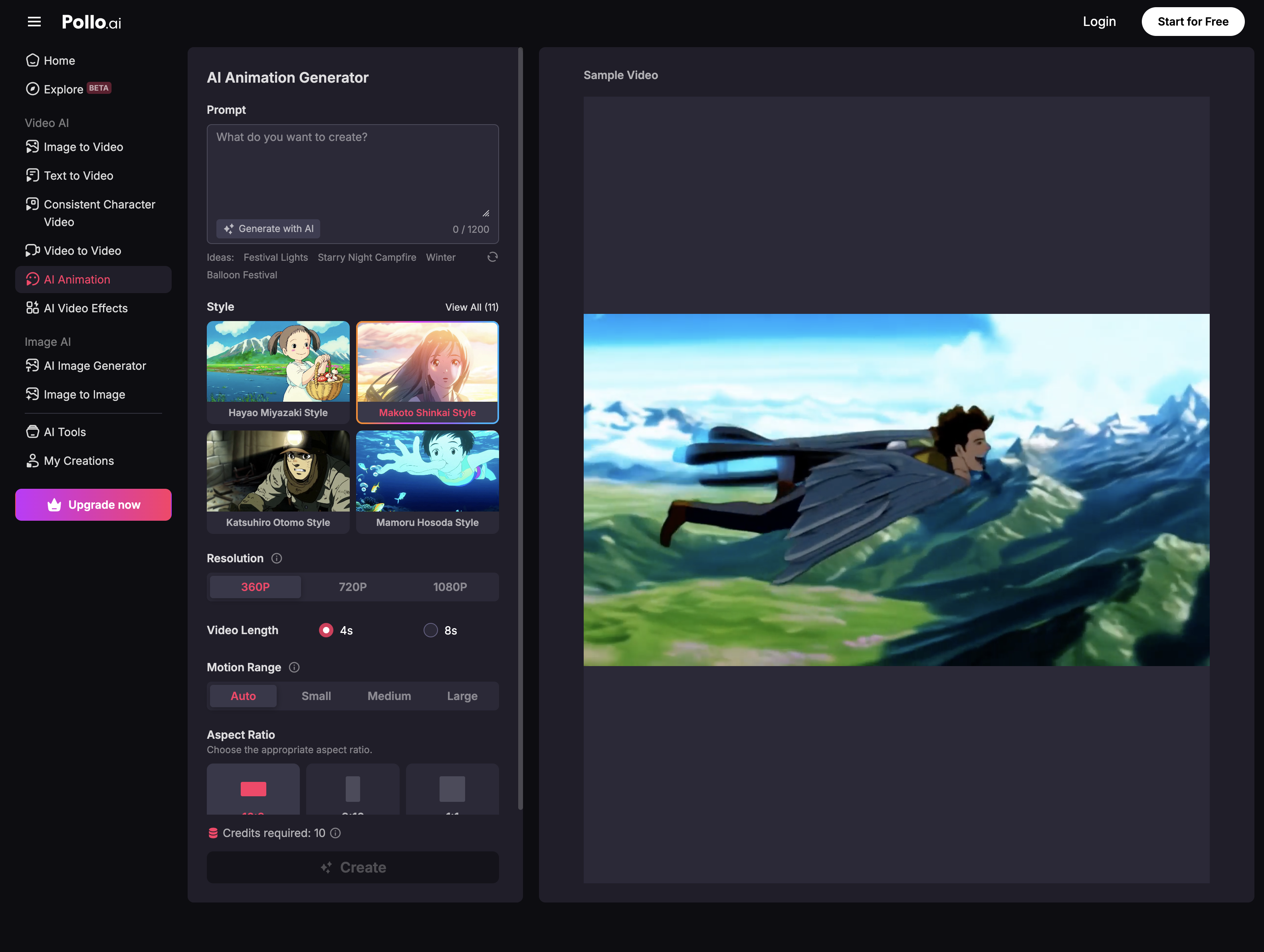Viewport: 1264px width, 952px height.
Task: Go to Video to Video
Action: pos(93,250)
